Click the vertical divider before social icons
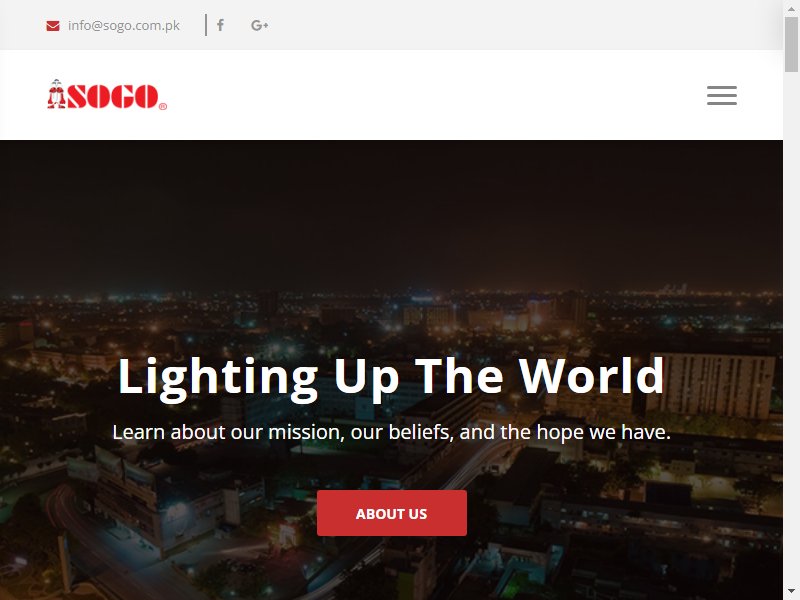800x600 pixels. [x=206, y=25]
